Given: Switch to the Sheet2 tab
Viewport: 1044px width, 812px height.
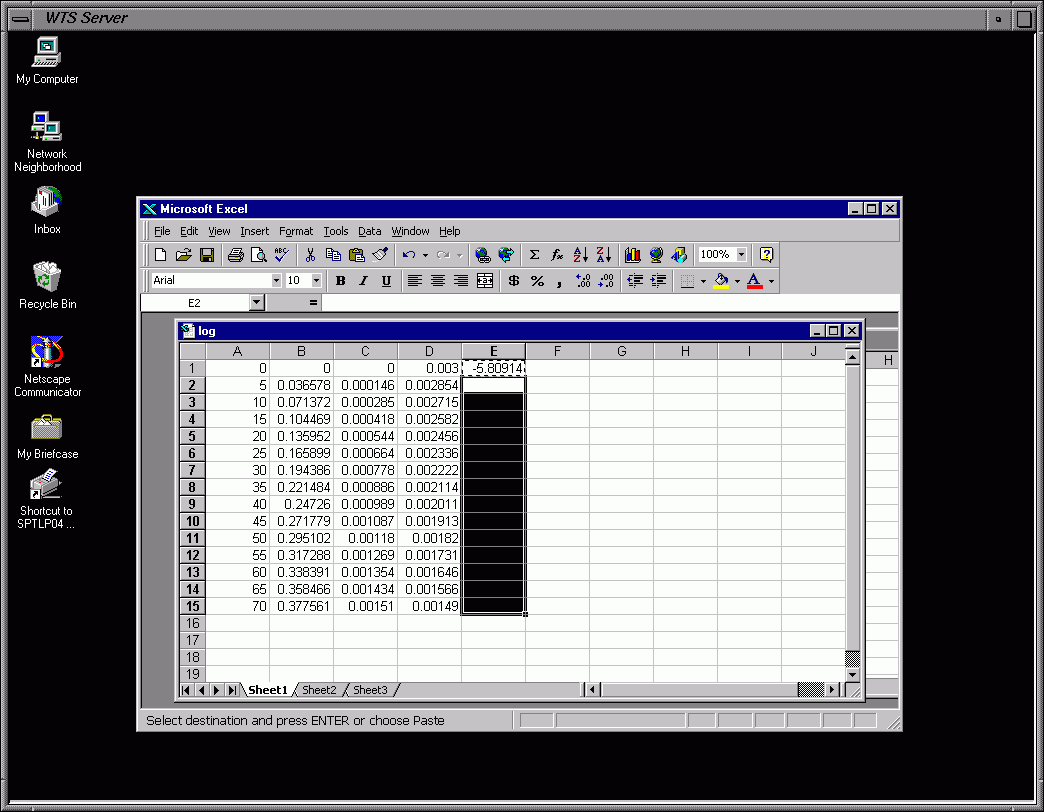Looking at the screenshot, I should point(319,690).
